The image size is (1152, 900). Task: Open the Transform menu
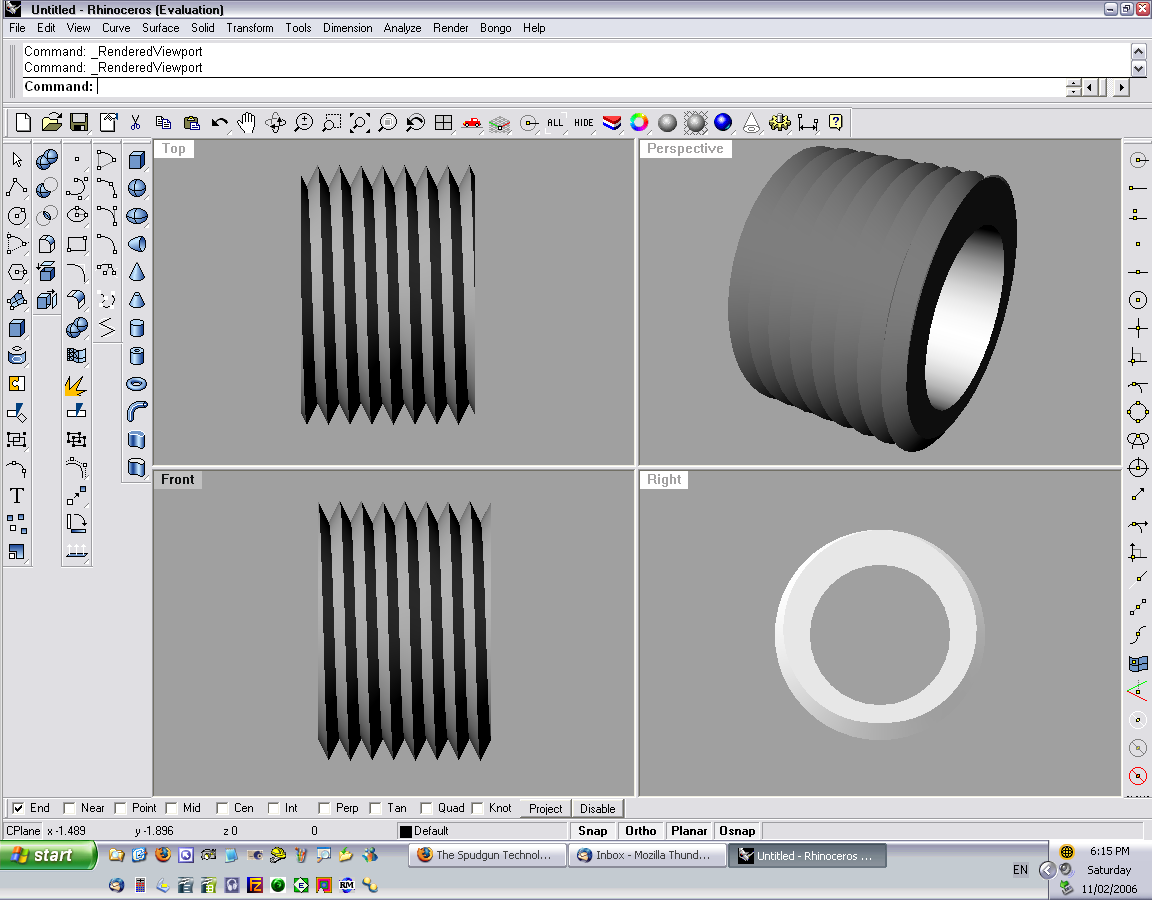[250, 28]
